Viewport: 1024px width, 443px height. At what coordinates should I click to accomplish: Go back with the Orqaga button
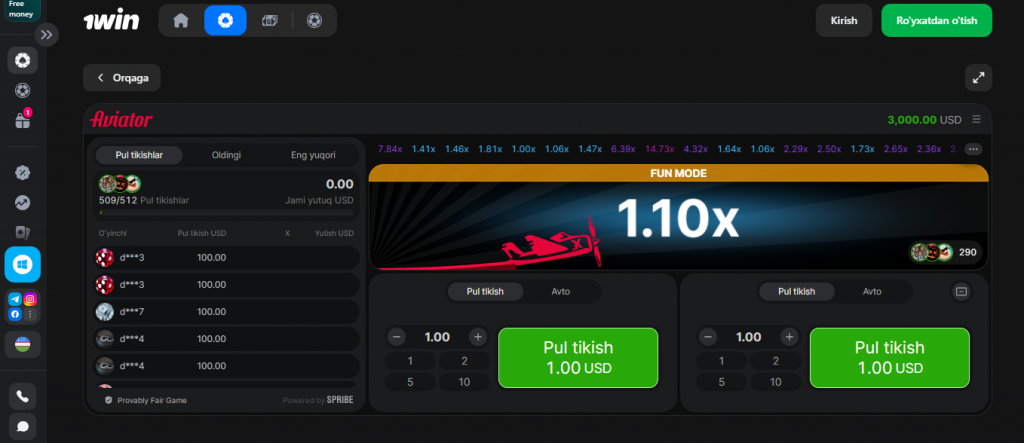tap(122, 78)
